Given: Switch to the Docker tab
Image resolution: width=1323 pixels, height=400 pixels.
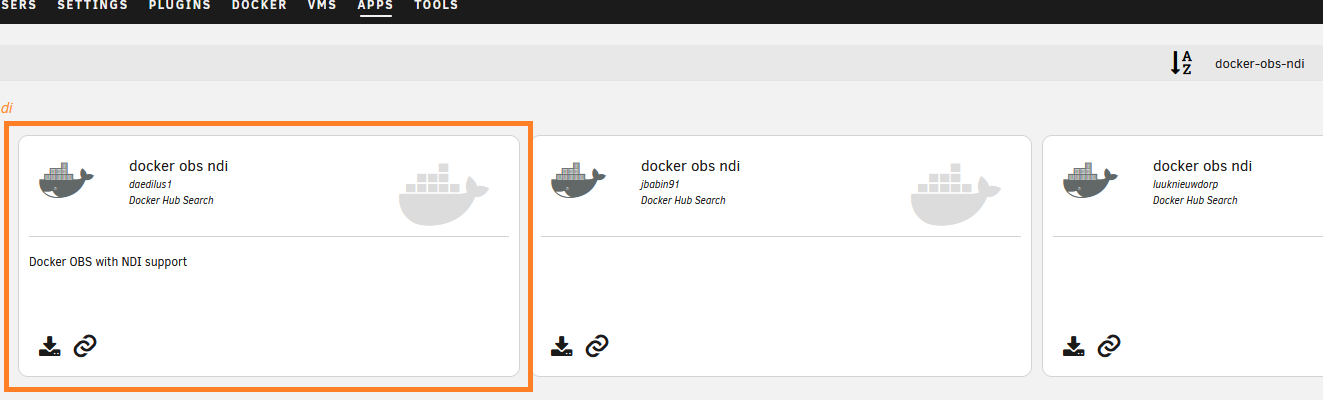Looking at the screenshot, I should pos(259,6).
